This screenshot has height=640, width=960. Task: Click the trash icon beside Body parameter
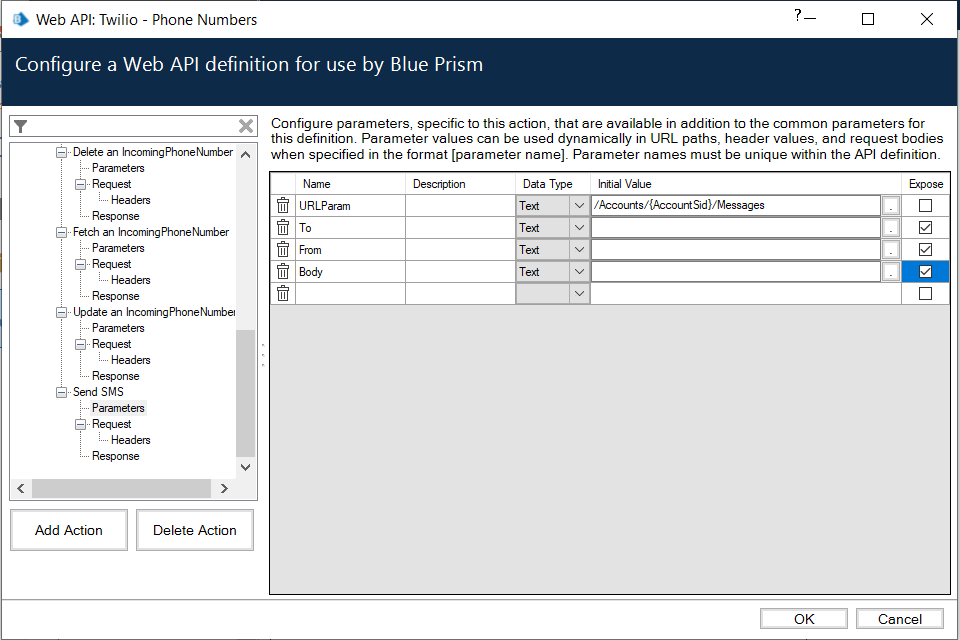tap(283, 272)
